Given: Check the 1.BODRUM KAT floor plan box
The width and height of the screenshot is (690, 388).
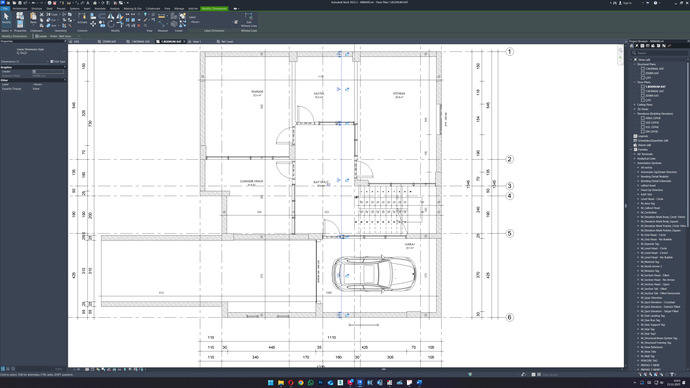Looking at the screenshot, I should 643,87.
